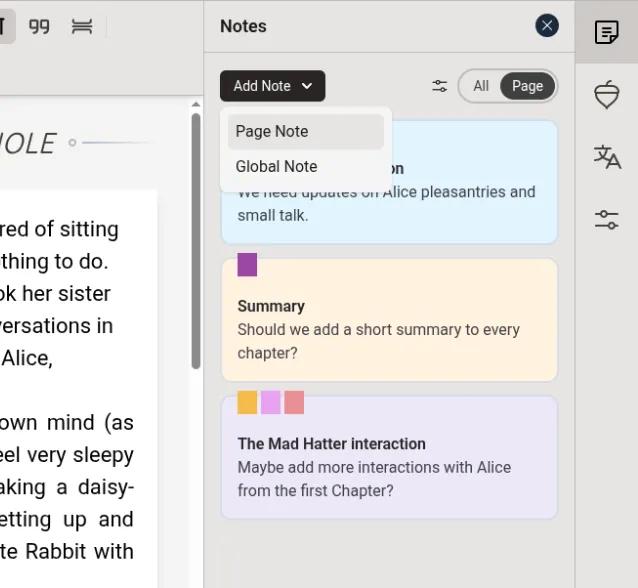Open the Notes panel sidebar icon
The height and width of the screenshot is (588, 638).
pyautogui.click(x=606, y=32)
